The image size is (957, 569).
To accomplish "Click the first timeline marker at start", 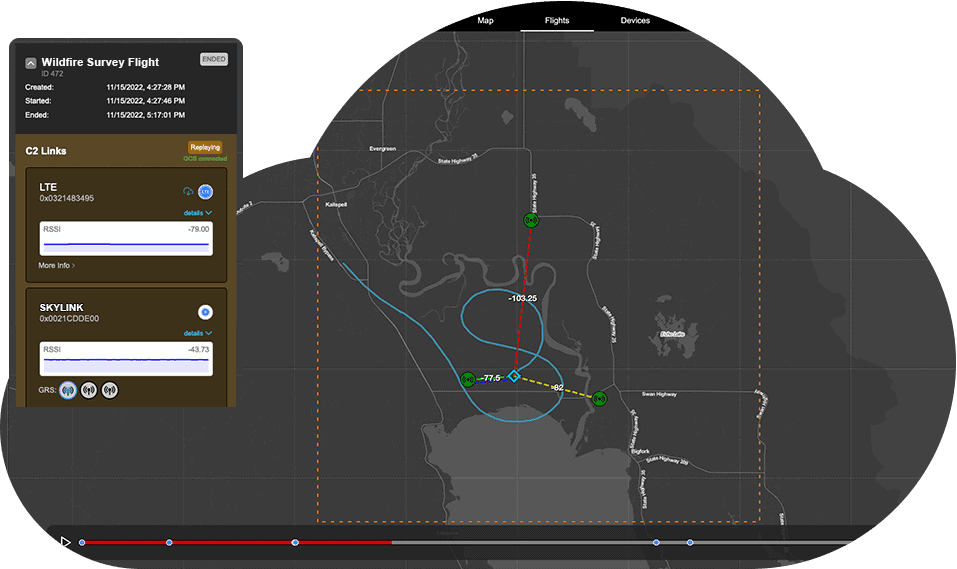I will pyautogui.click(x=82, y=542).
